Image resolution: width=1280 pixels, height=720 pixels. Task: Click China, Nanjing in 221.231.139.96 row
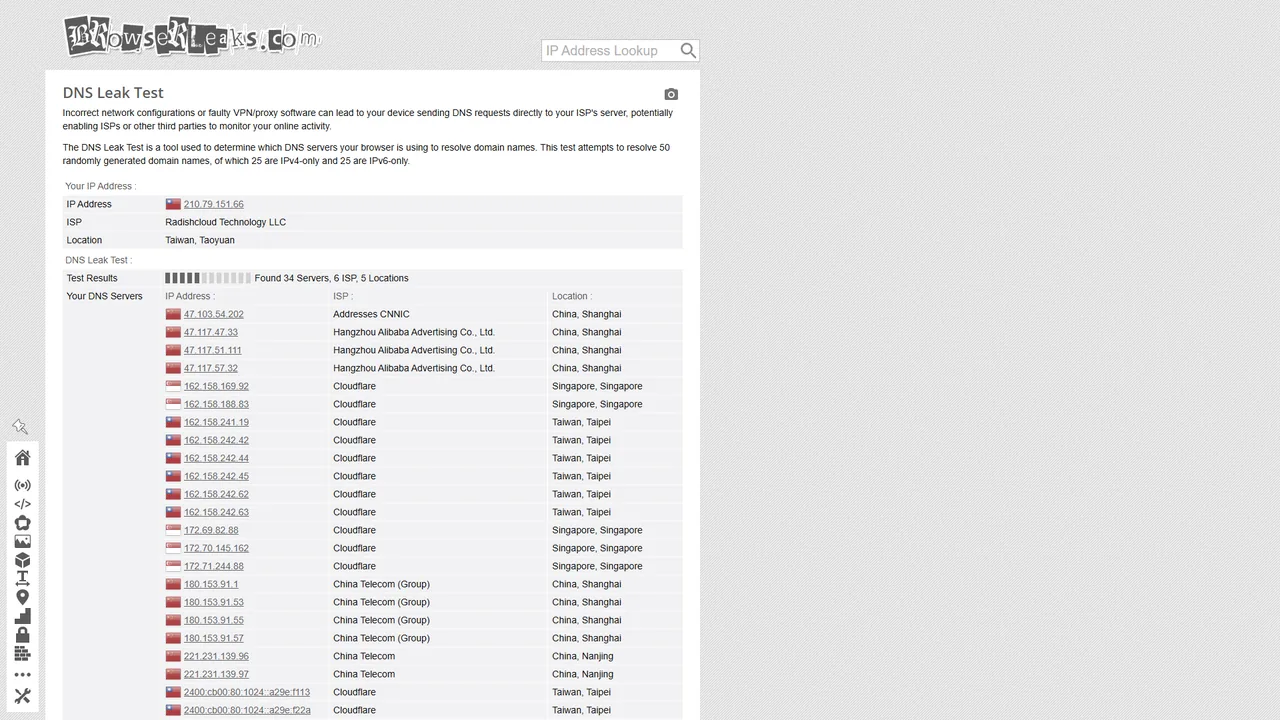(x=583, y=656)
